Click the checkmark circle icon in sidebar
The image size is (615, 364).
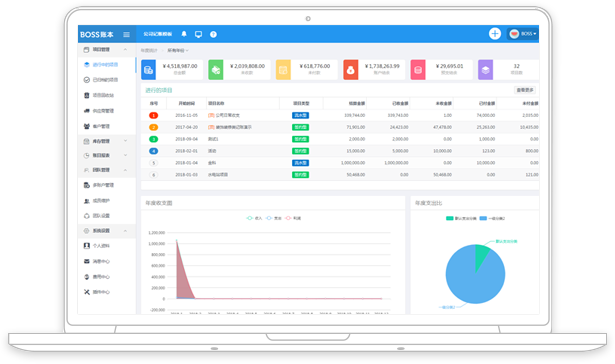87,80
